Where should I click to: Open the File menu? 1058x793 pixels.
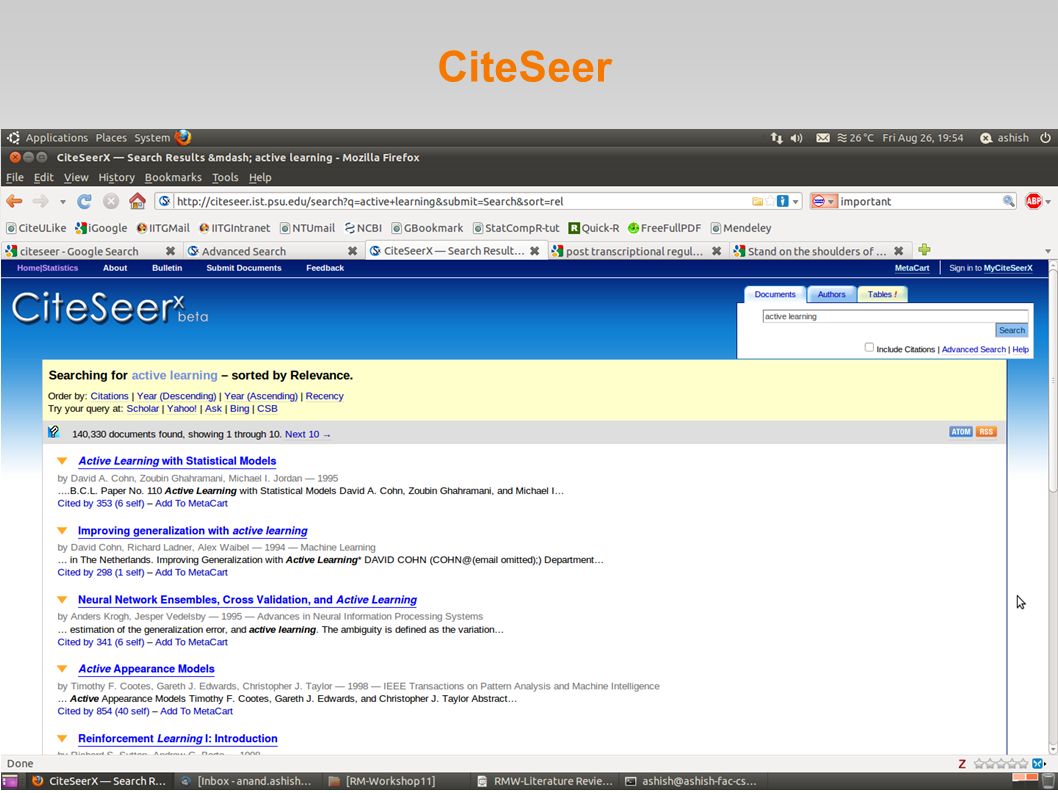click(x=15, y=177)
